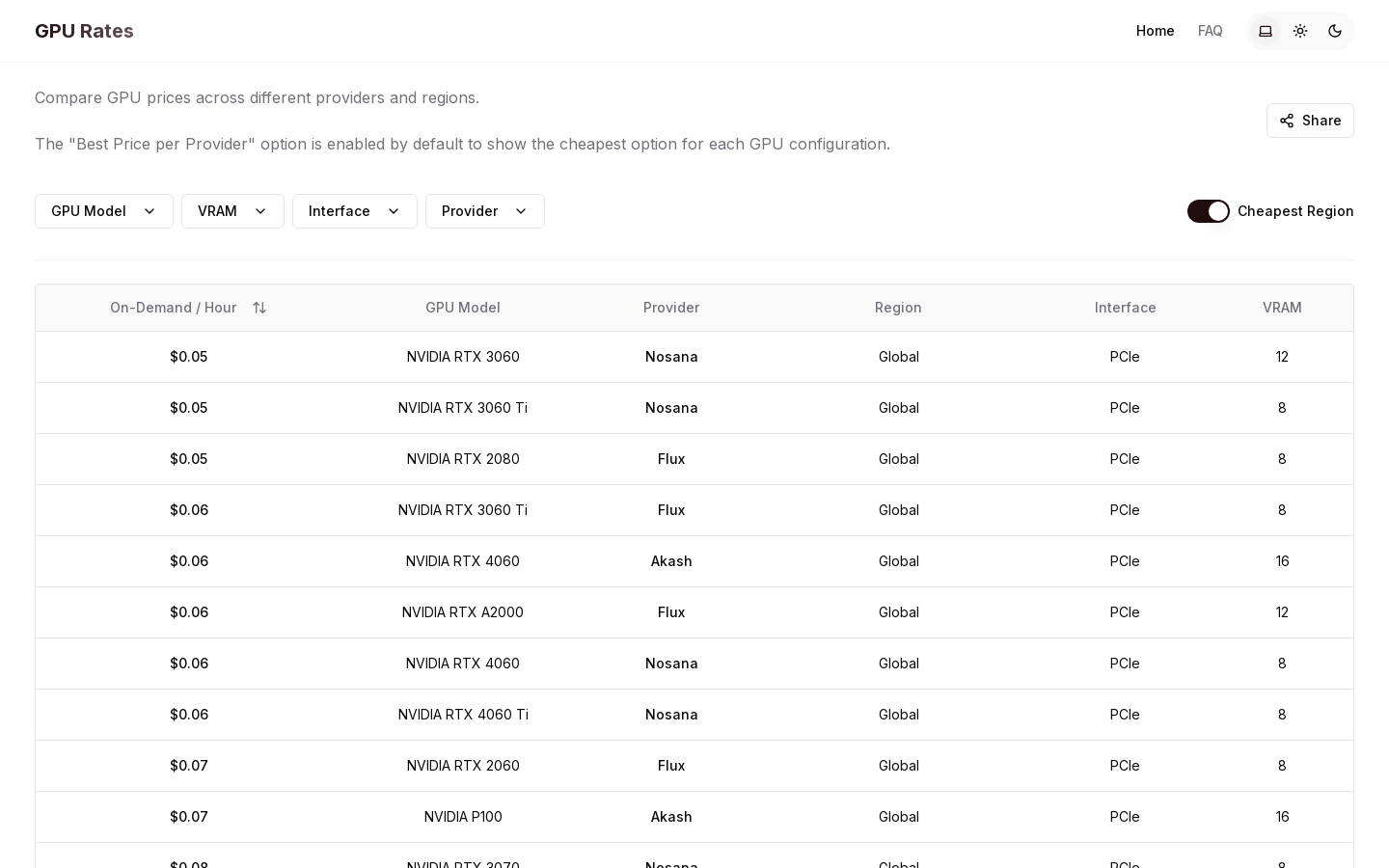This screenshot has width=1389, height=868.
Task: Click the $0.07 price in RTX 2060 row
Action: [x=189, y=766]
